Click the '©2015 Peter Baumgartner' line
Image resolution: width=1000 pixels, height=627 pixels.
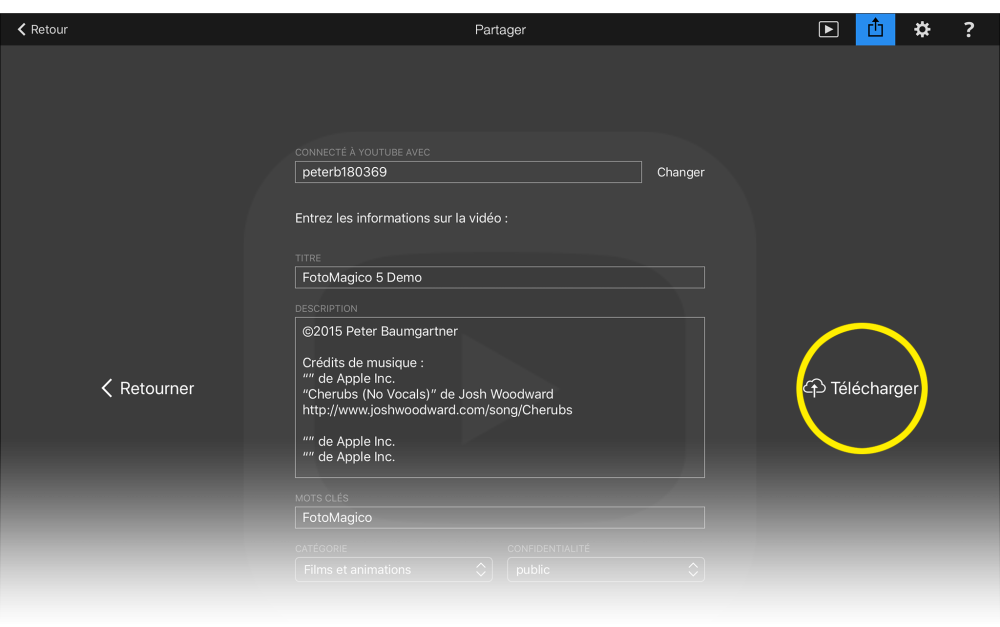[379, 332]
